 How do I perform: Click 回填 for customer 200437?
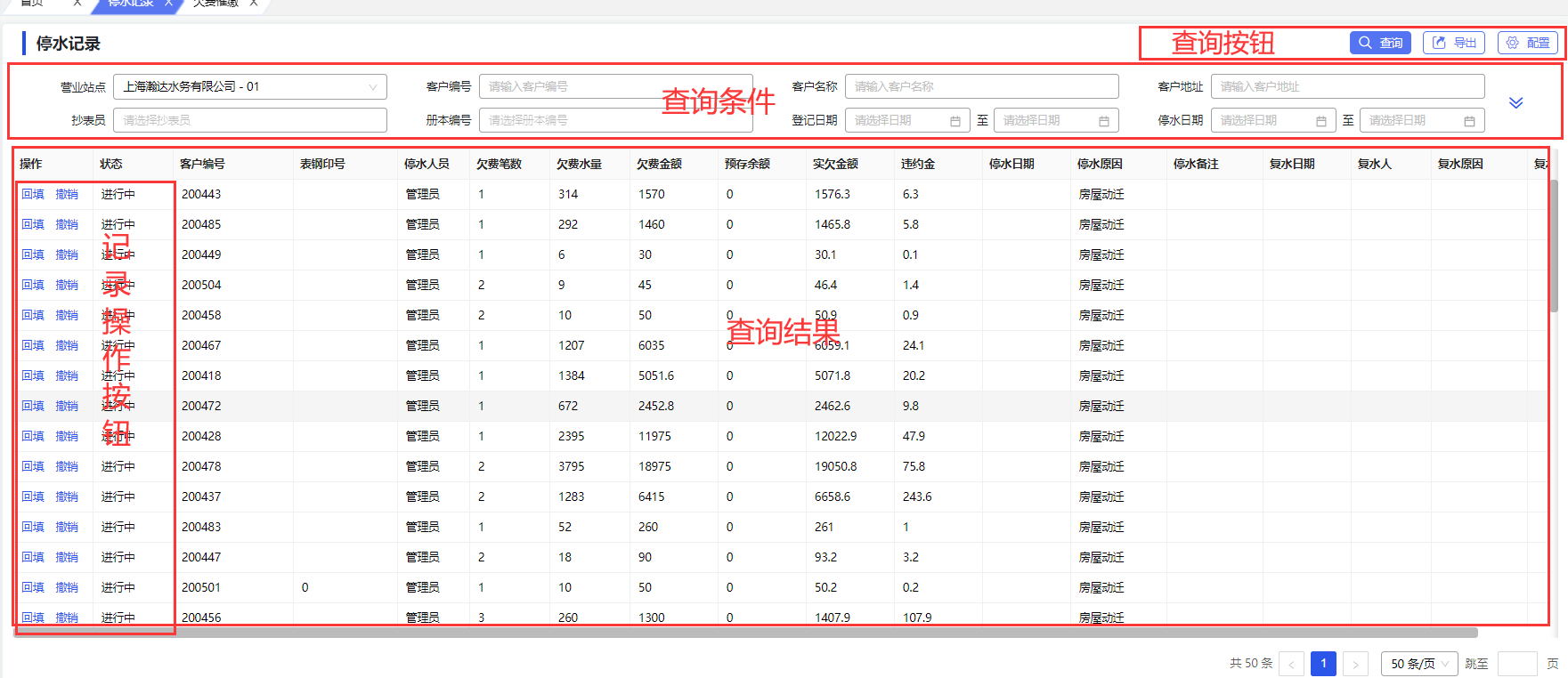pyautogui.click(x=33, y=496)
